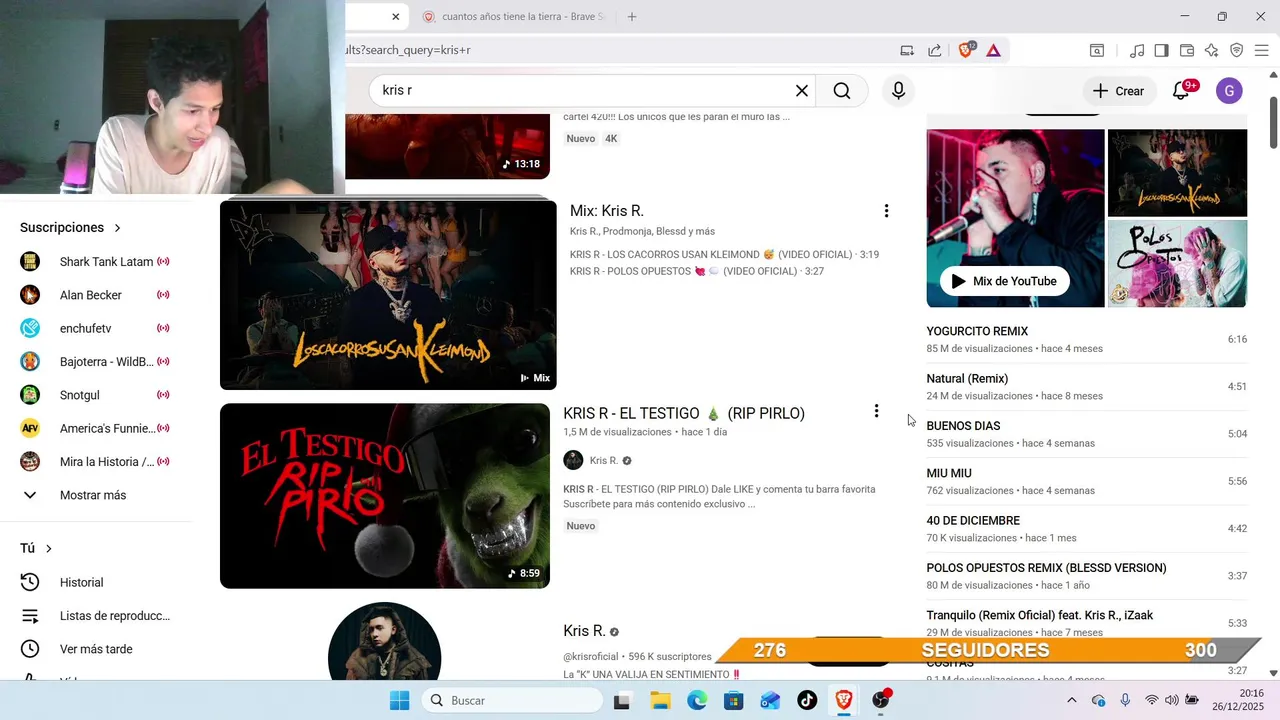The width and height of the screenshot is (1280, 720).
Task: Open Brave VPN shield icon
Action: click(x=1236, y=50)
